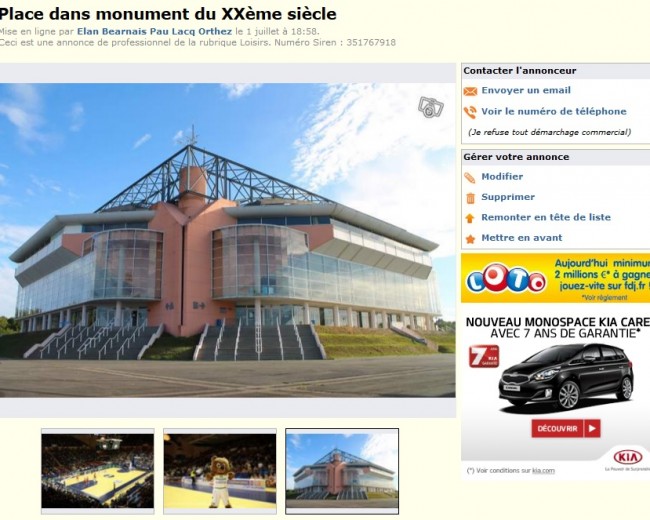The image size is (650, 520).
Task: Select the basketball court thumbnail
Action: [98, 471]
